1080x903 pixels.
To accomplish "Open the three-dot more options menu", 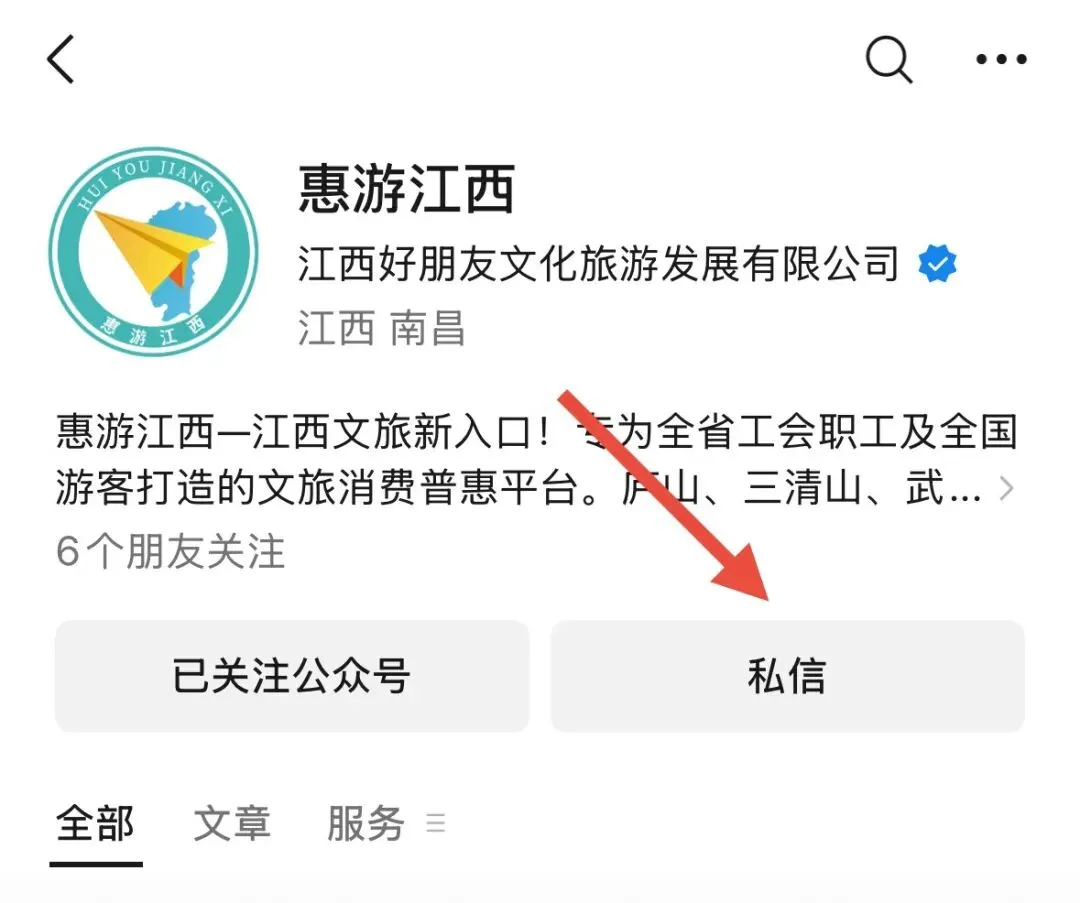I will click(x=1001, y=59).
